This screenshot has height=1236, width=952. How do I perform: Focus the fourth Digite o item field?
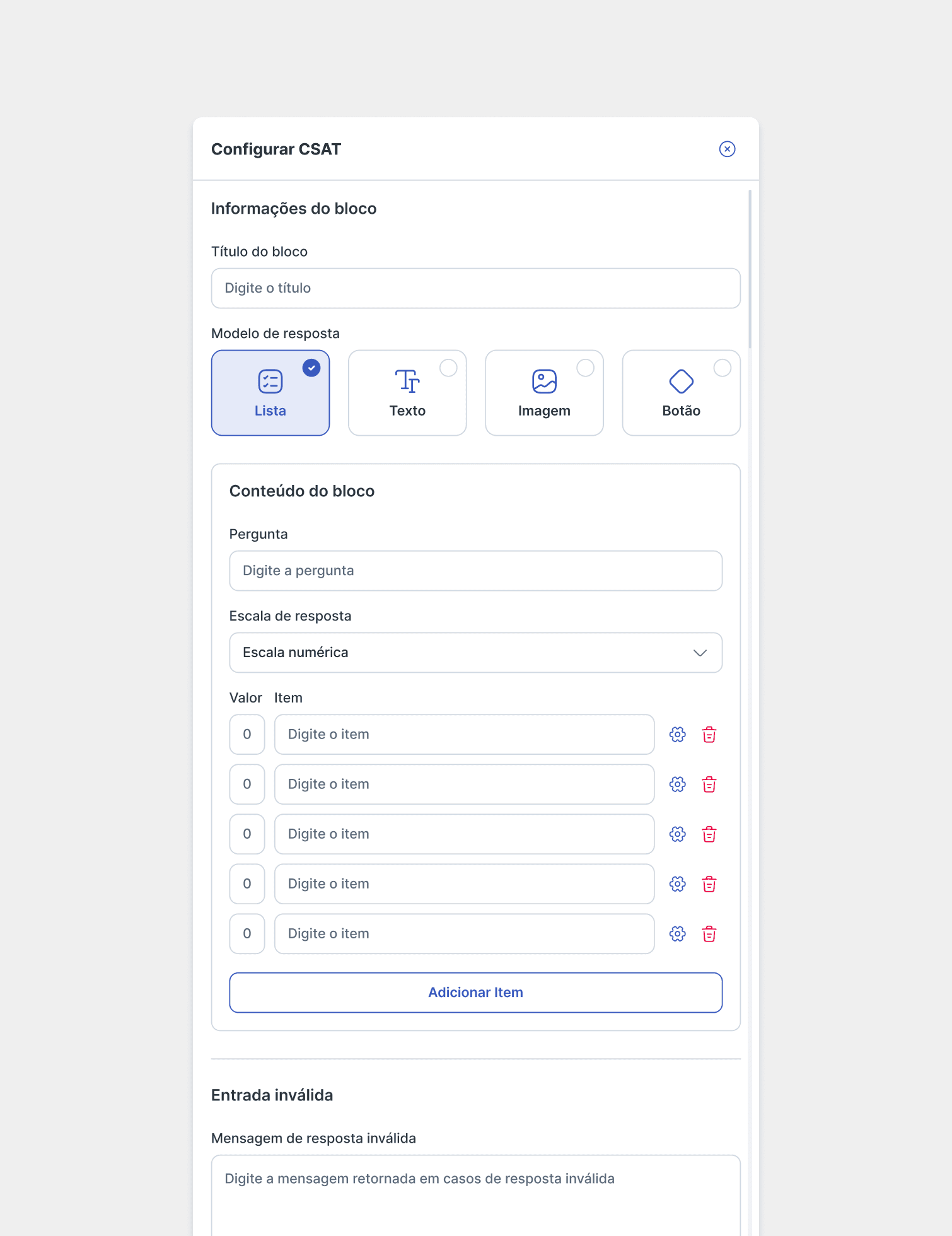pos(464,884)
